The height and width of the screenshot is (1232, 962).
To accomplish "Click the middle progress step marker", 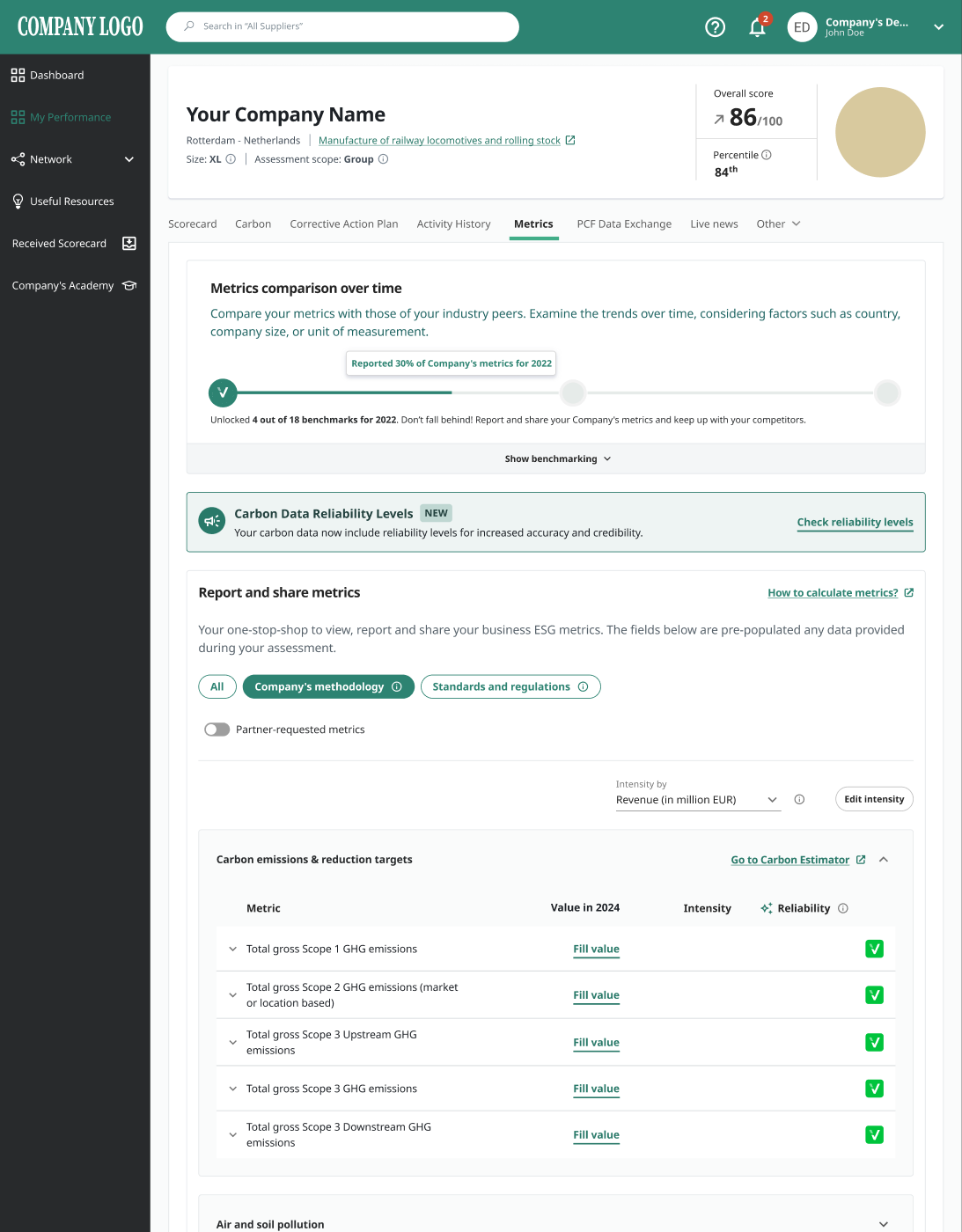I will tap(573, 392).
